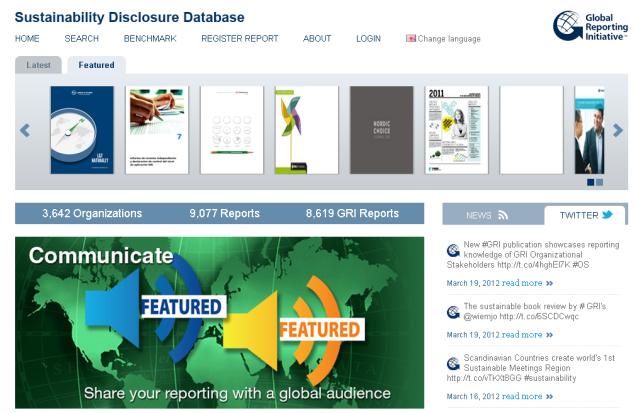The height and width of the screenshot is (413, 637).
Task: Open the report cover showing businessmen
Action: 589,130
